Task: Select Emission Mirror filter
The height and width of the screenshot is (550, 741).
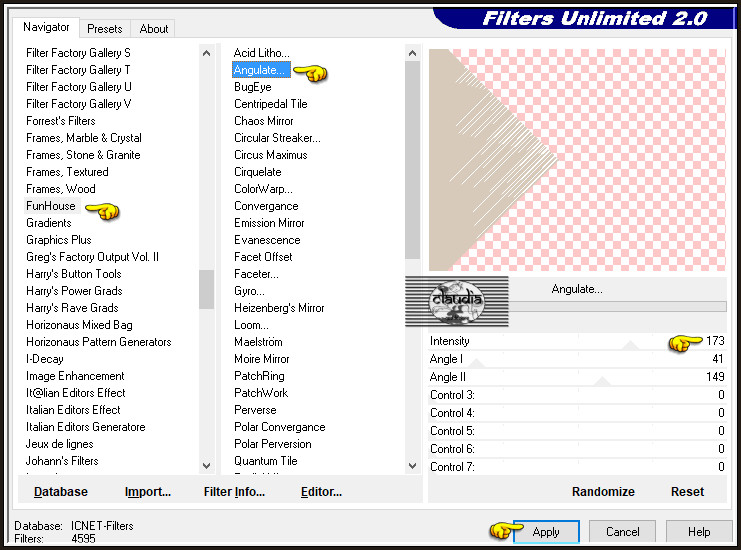Action: point(269,223)
